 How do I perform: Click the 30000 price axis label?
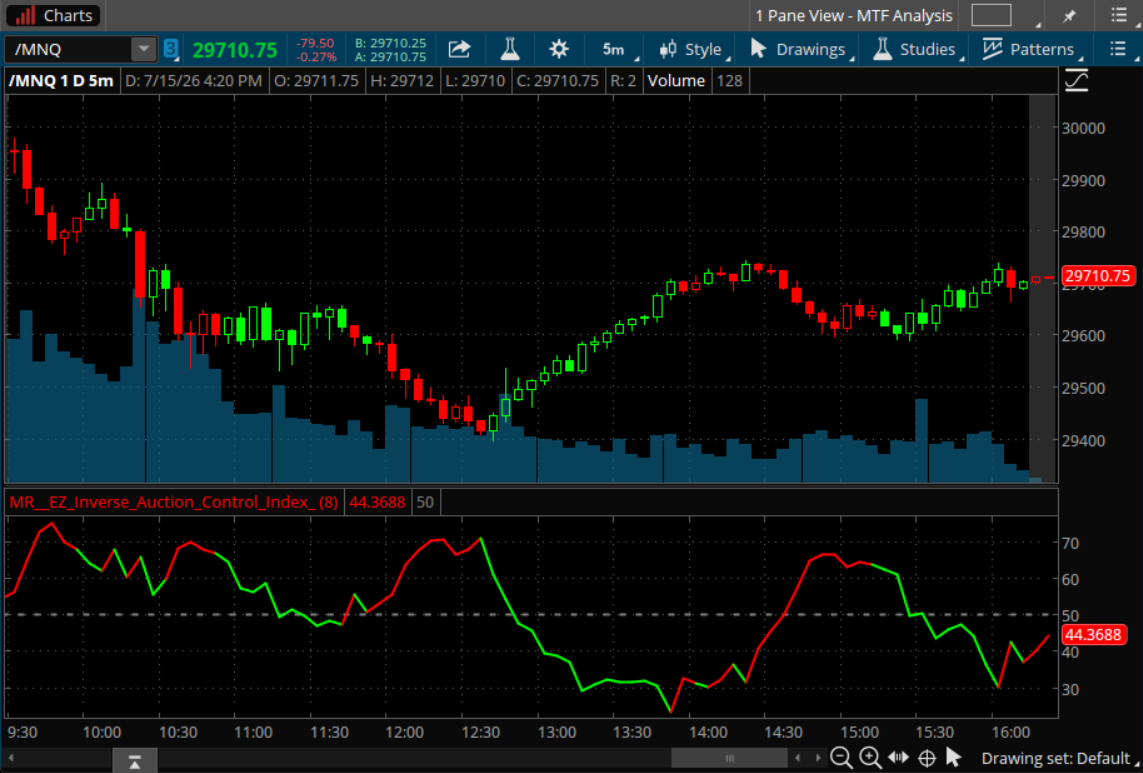1083,128
